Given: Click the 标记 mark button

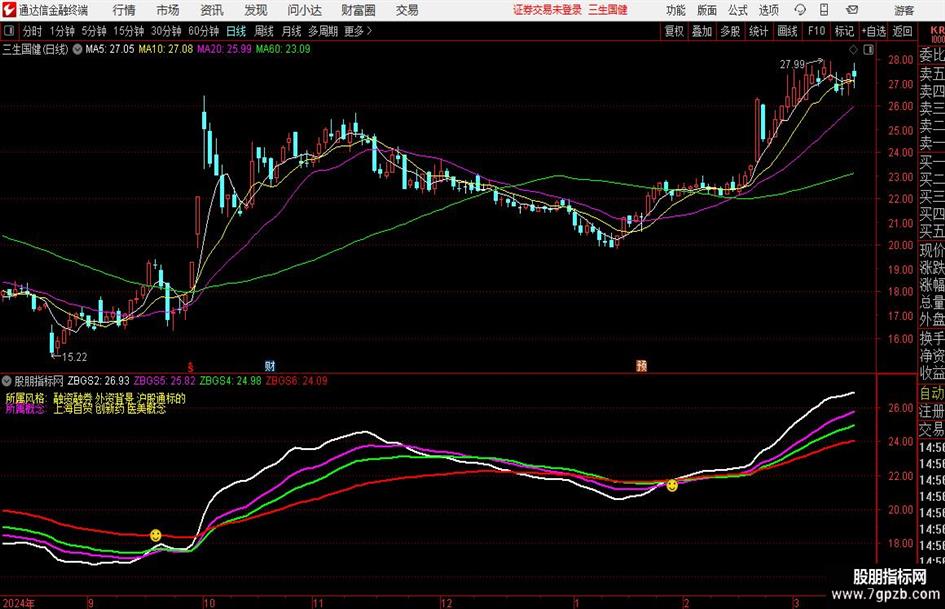Looking at the screenshot, I should click(844, 31).
